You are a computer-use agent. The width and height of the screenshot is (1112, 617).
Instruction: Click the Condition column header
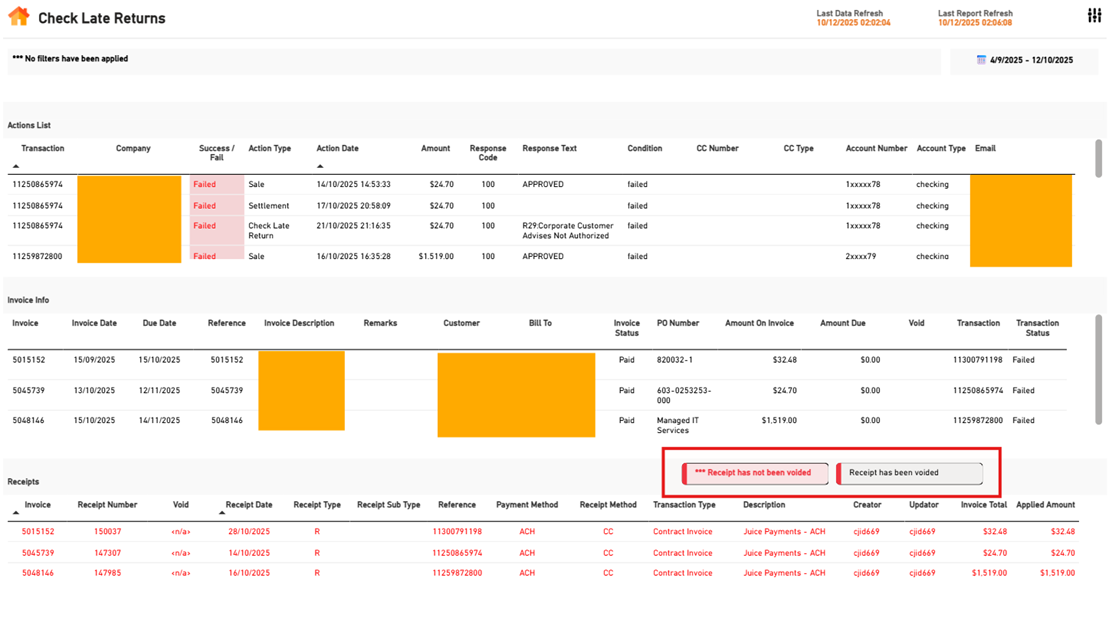(x=645, y=149)
